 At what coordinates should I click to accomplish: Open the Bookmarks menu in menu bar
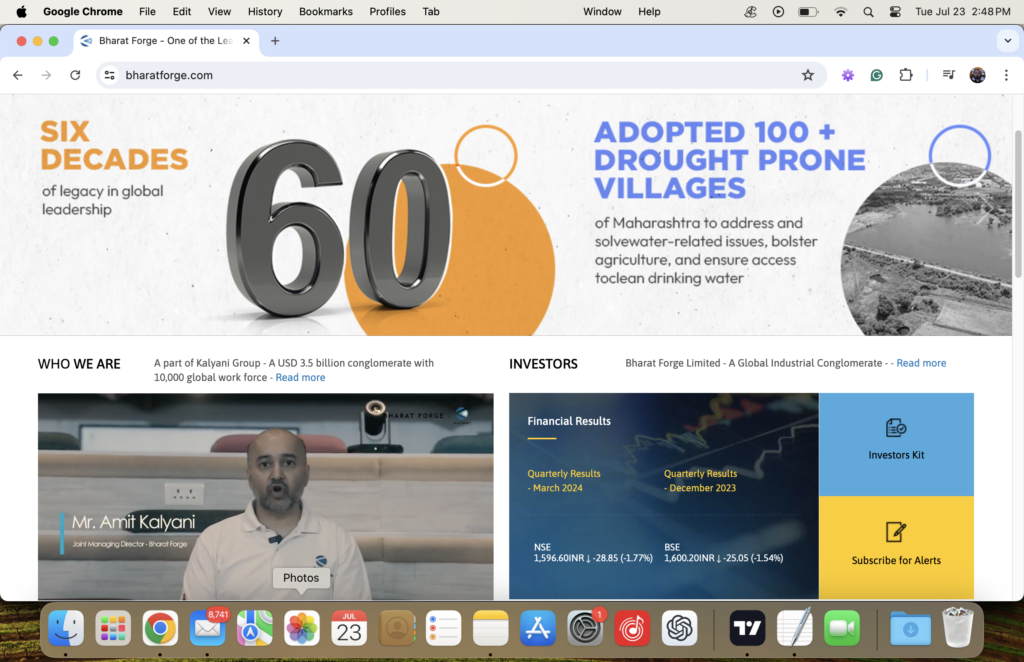pos(325,12)
